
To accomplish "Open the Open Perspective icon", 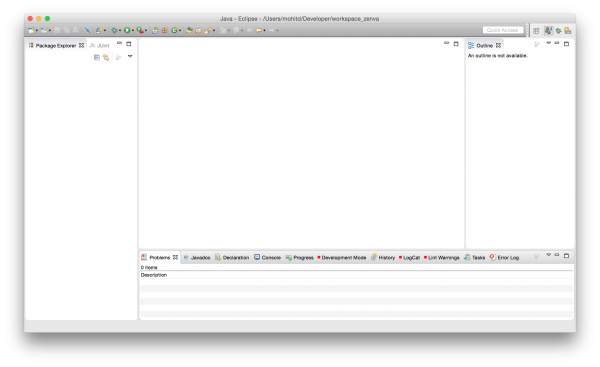I will pos(536,31).
